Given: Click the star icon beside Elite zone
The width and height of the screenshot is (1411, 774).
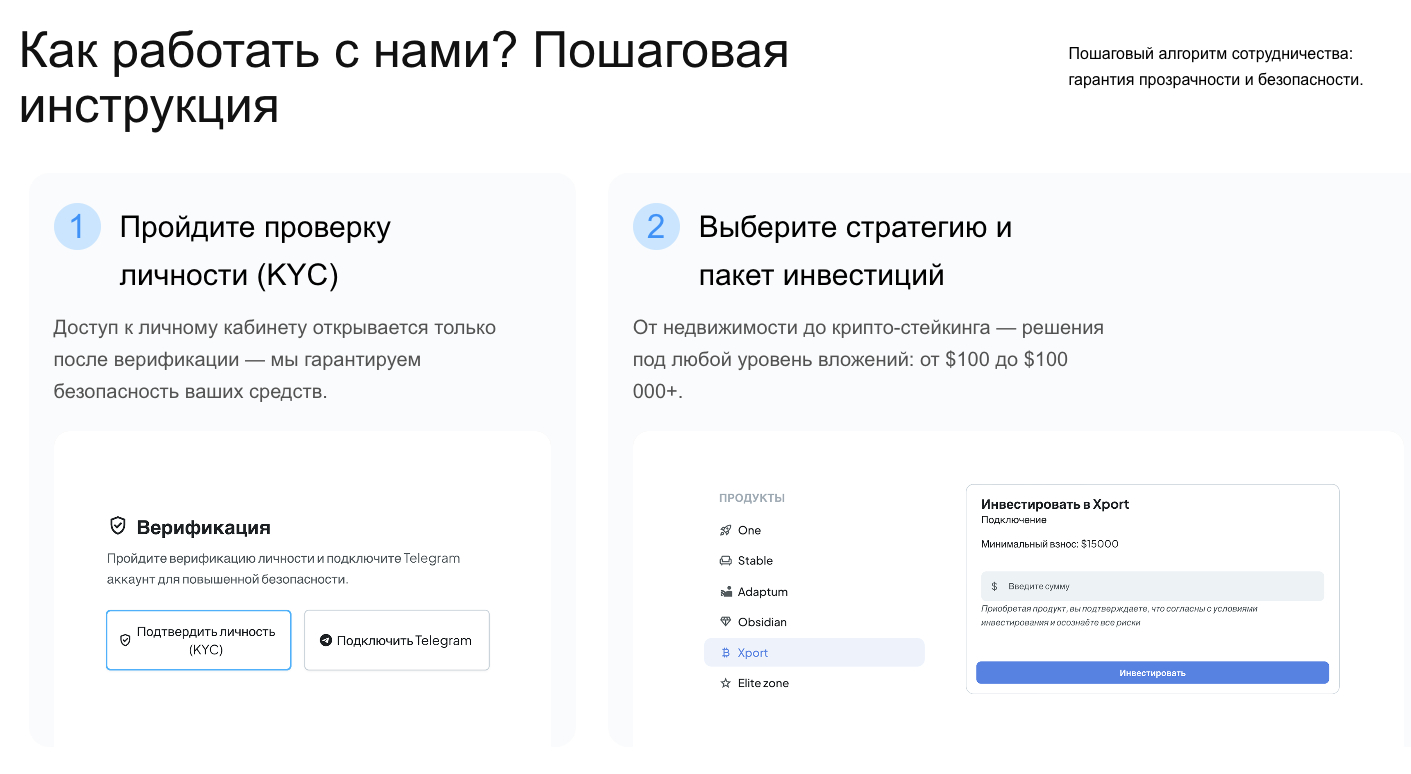Looking at the screenshot, I should tap(726, 684).
